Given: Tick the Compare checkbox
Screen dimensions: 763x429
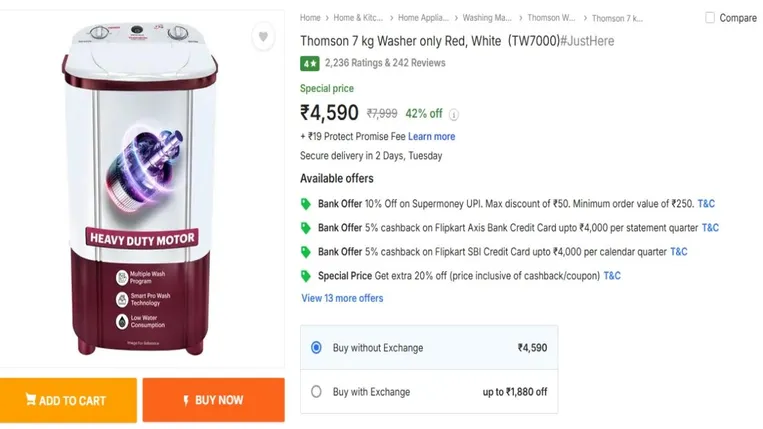Looking at the screenshot, I should click(710, 18).
